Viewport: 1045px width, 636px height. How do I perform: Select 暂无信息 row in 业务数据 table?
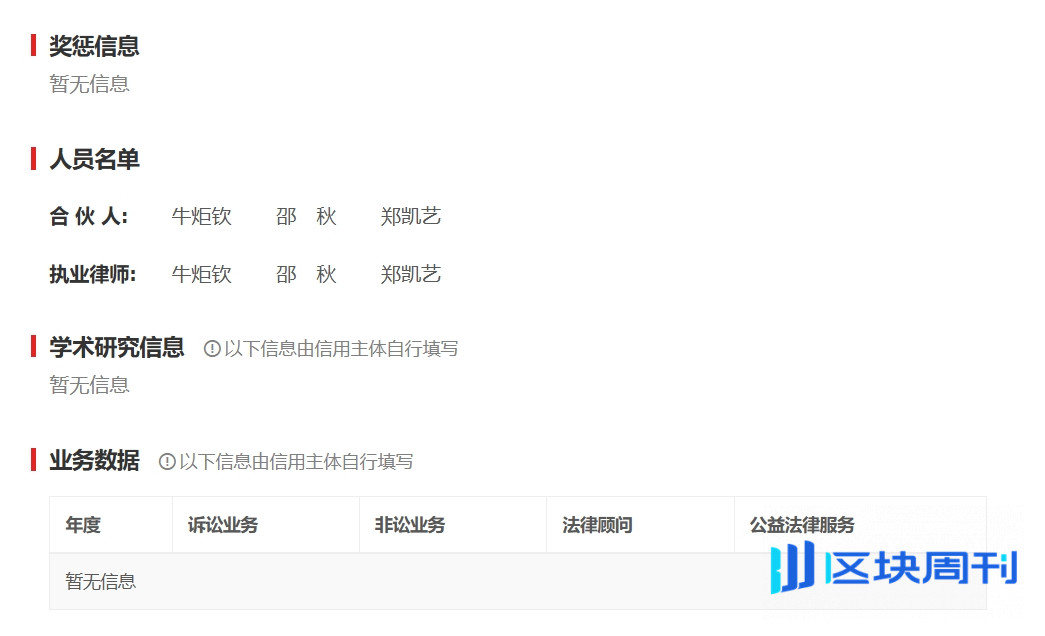(518, 581)
